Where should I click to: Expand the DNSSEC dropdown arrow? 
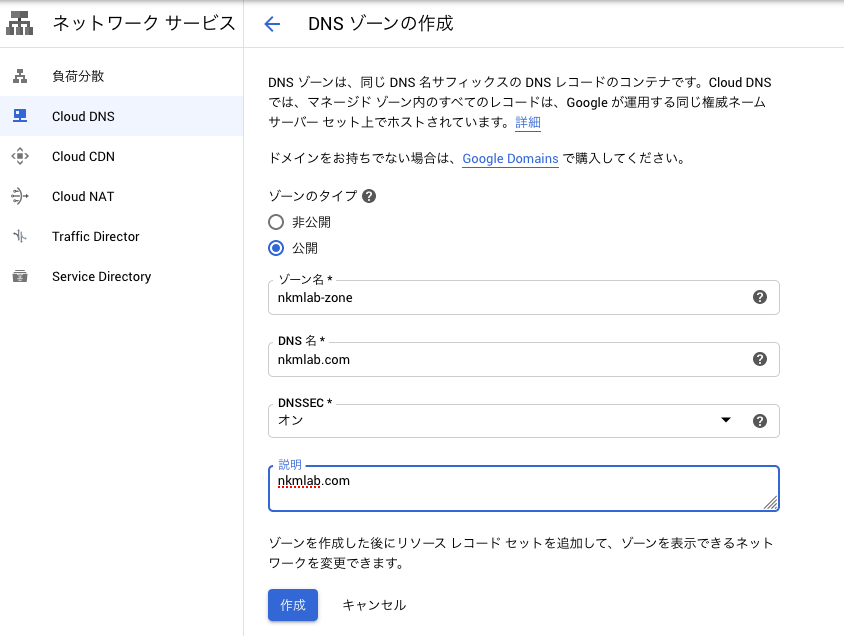[726, 420]
